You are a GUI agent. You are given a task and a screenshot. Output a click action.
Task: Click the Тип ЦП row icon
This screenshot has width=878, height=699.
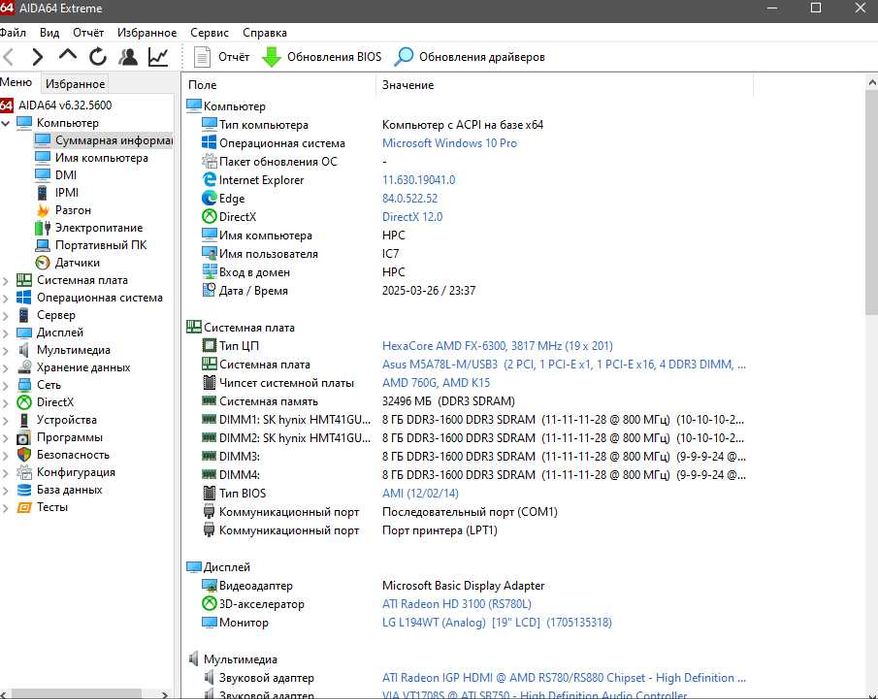(x=209, y=346)
